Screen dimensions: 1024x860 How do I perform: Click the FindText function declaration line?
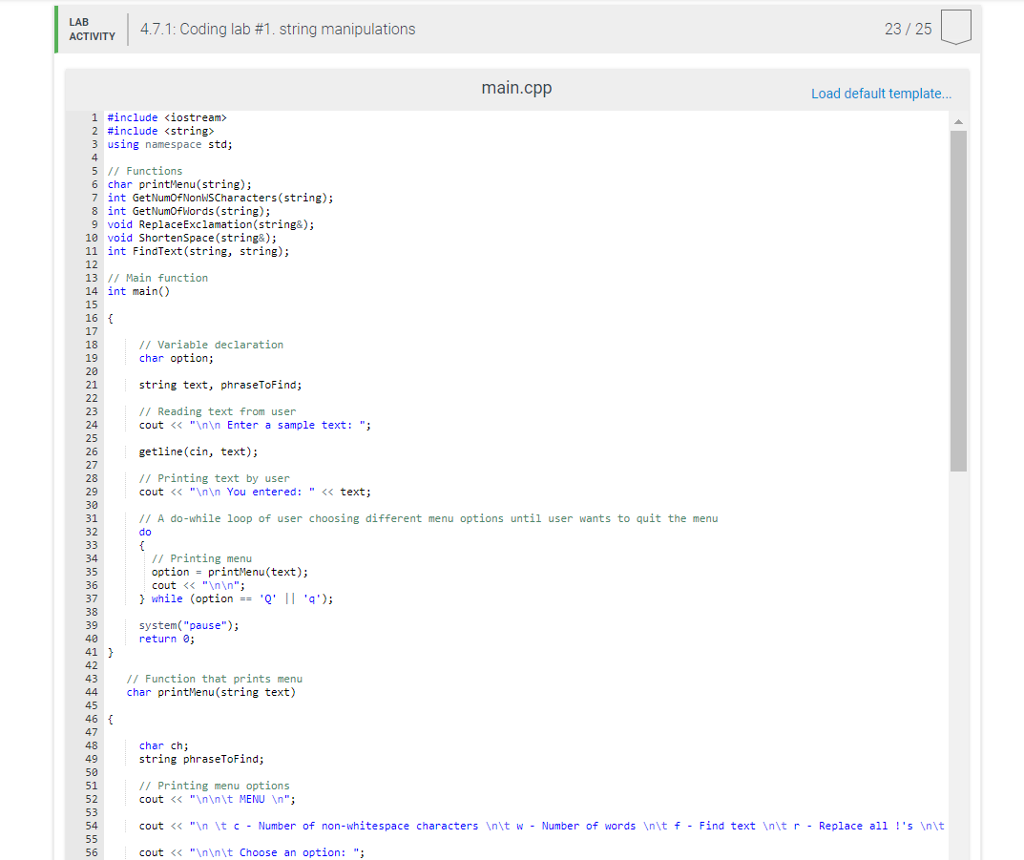tap(198, 251)
